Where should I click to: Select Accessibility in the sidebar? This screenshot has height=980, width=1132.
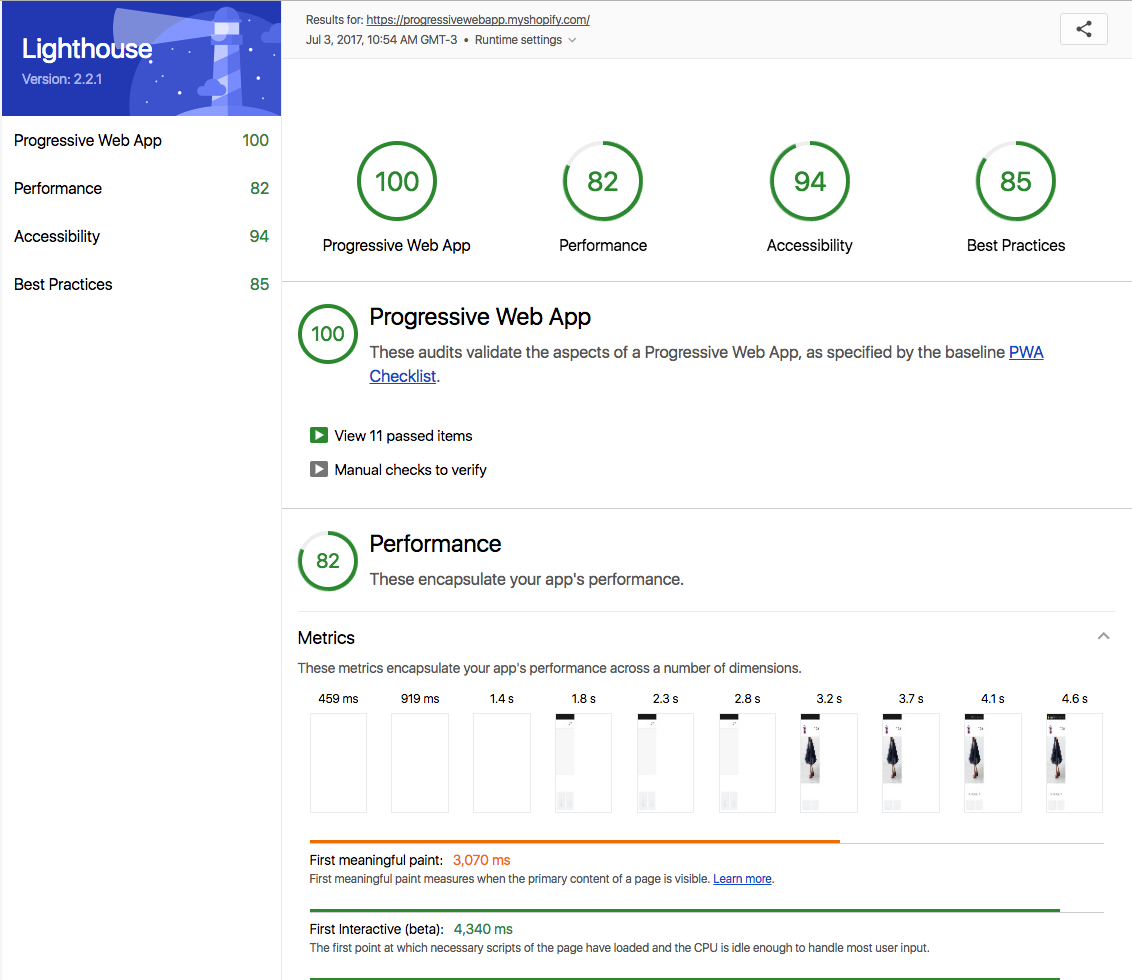pos(142,236)
